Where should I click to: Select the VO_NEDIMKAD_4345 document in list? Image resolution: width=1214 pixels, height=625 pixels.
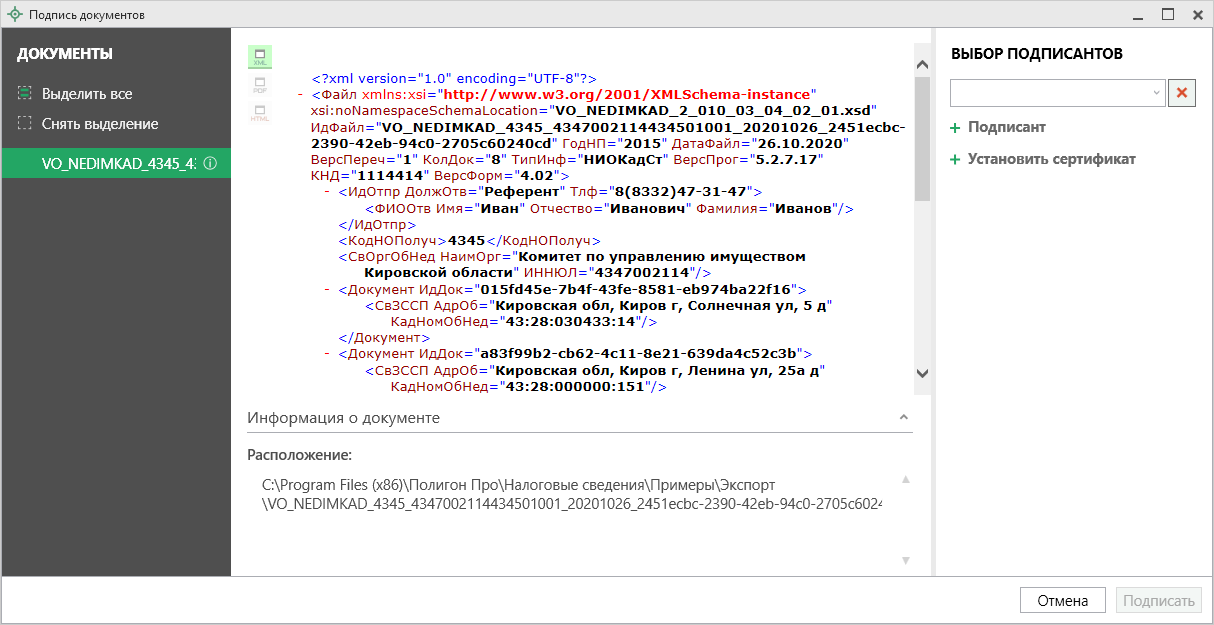click(x=117, y=163)
